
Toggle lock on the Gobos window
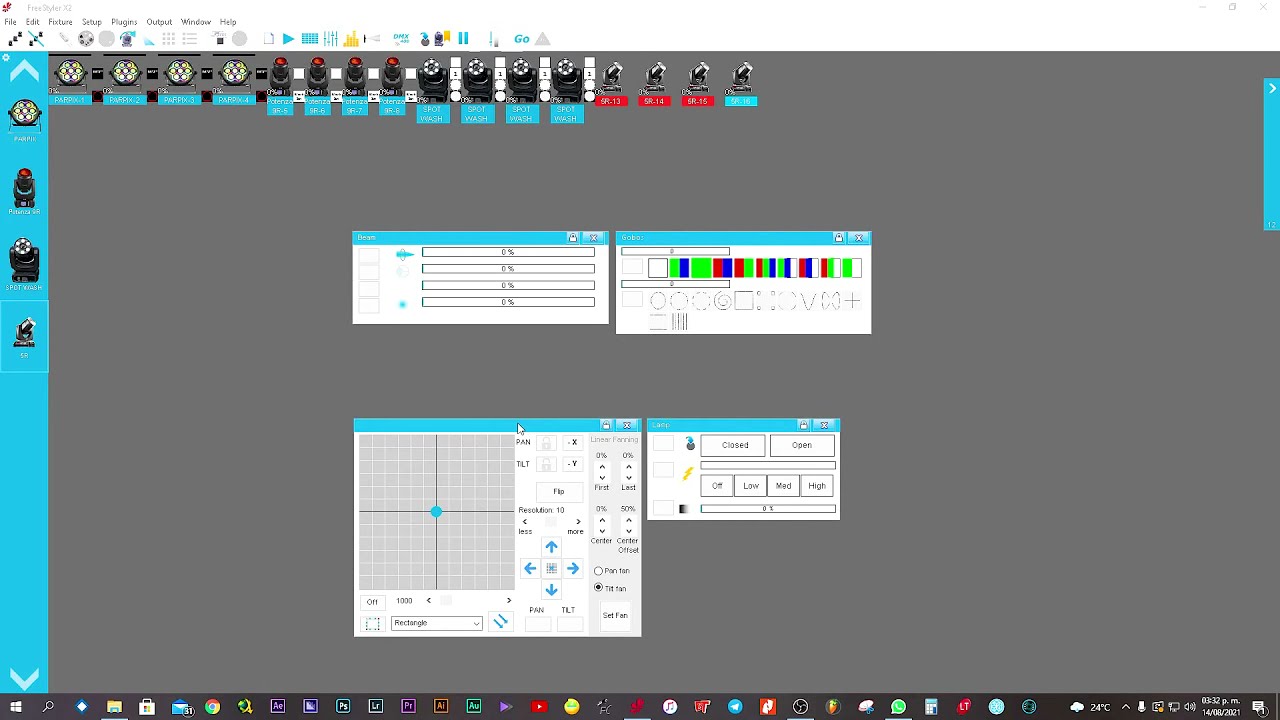[x=839, y=238]
